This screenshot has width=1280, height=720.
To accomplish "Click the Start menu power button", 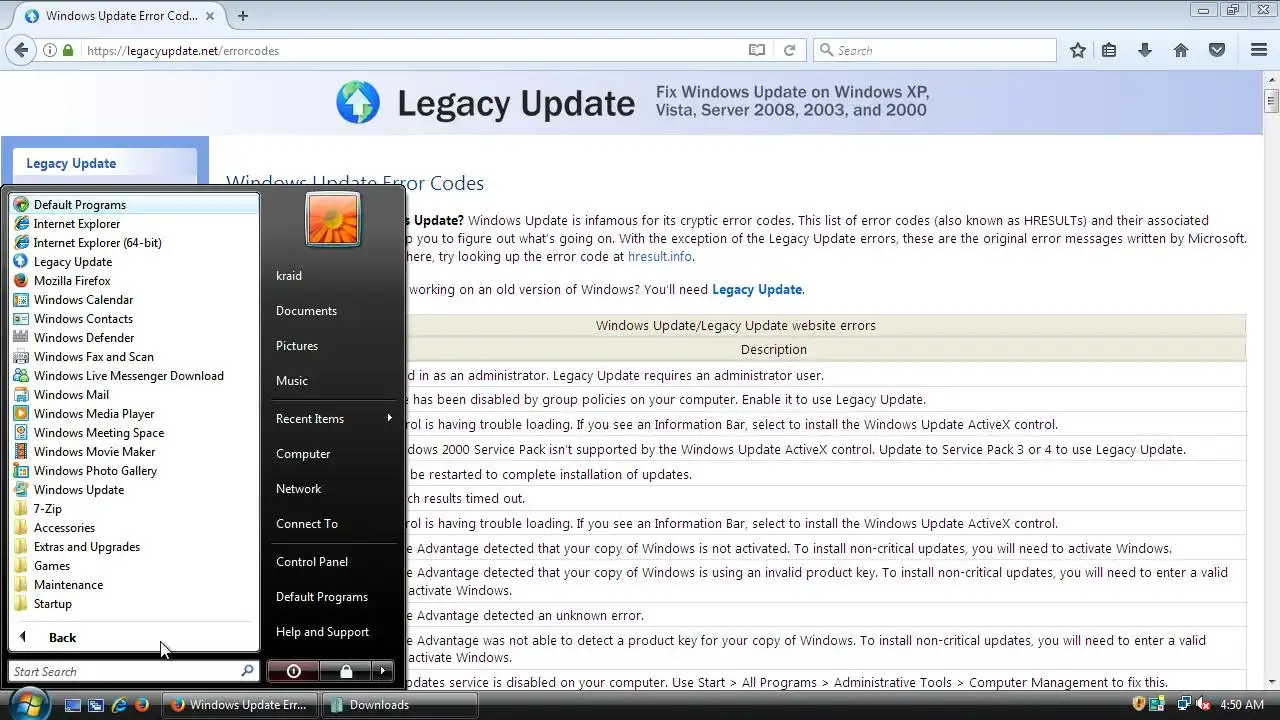I will coord(293,671).
